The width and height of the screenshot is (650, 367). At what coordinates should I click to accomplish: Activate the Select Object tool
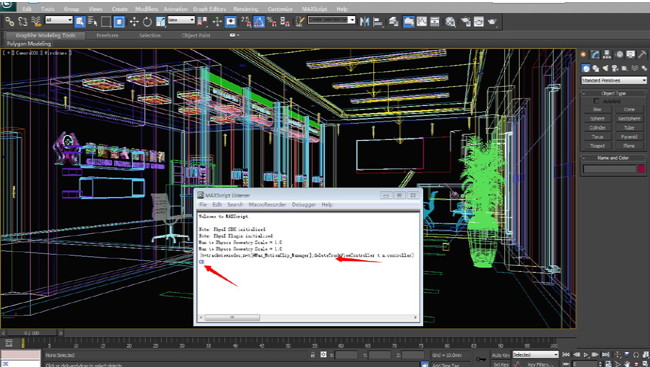(x=80, y=22)
